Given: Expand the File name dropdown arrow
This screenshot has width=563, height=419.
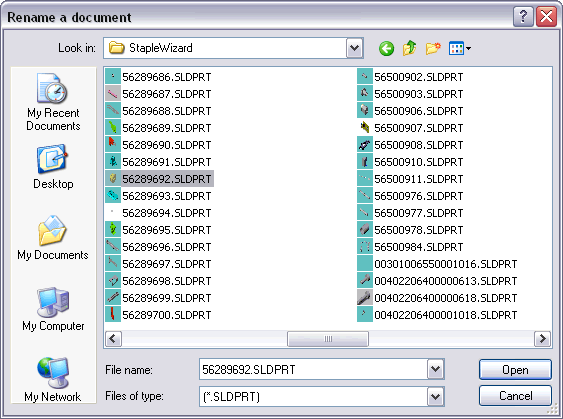Looking at the screenshot, I should click(436, 369).
